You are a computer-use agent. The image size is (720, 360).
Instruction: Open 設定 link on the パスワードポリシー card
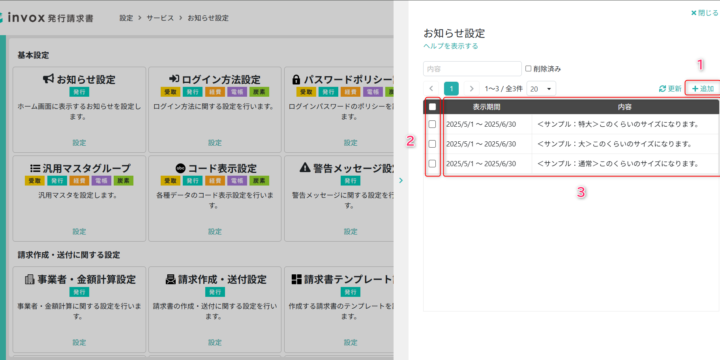[350, 143]
